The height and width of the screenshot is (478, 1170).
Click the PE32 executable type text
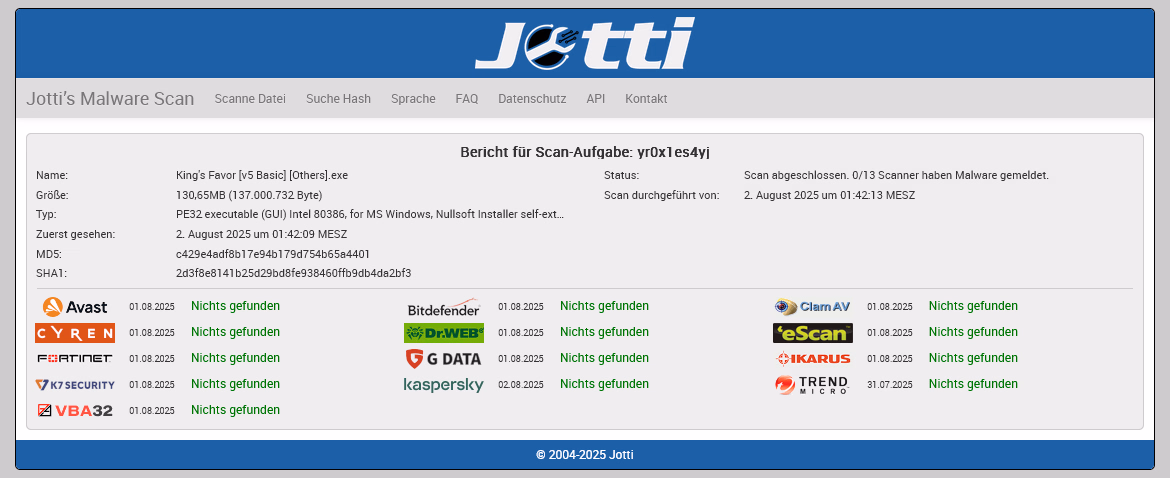click(369, 215)
